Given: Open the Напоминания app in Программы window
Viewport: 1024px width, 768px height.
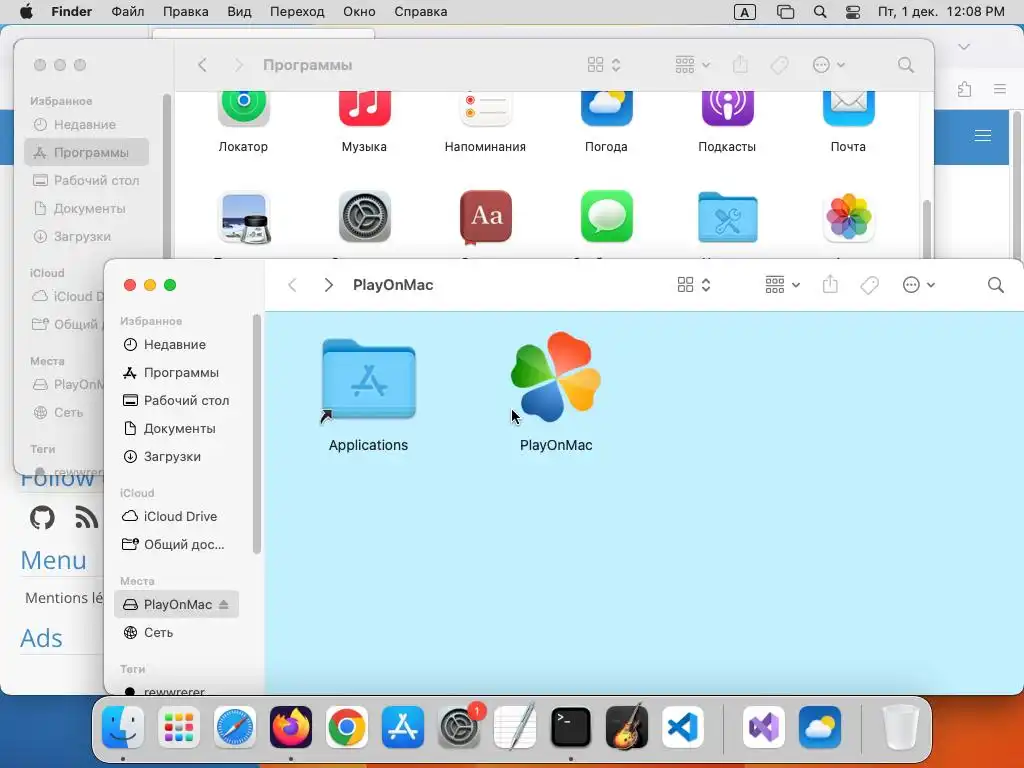Looking at the screenshot, I should pos(485,109).
